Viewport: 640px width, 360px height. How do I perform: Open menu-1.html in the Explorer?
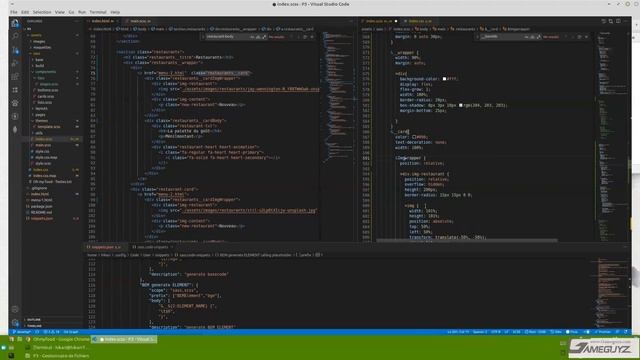41,200
